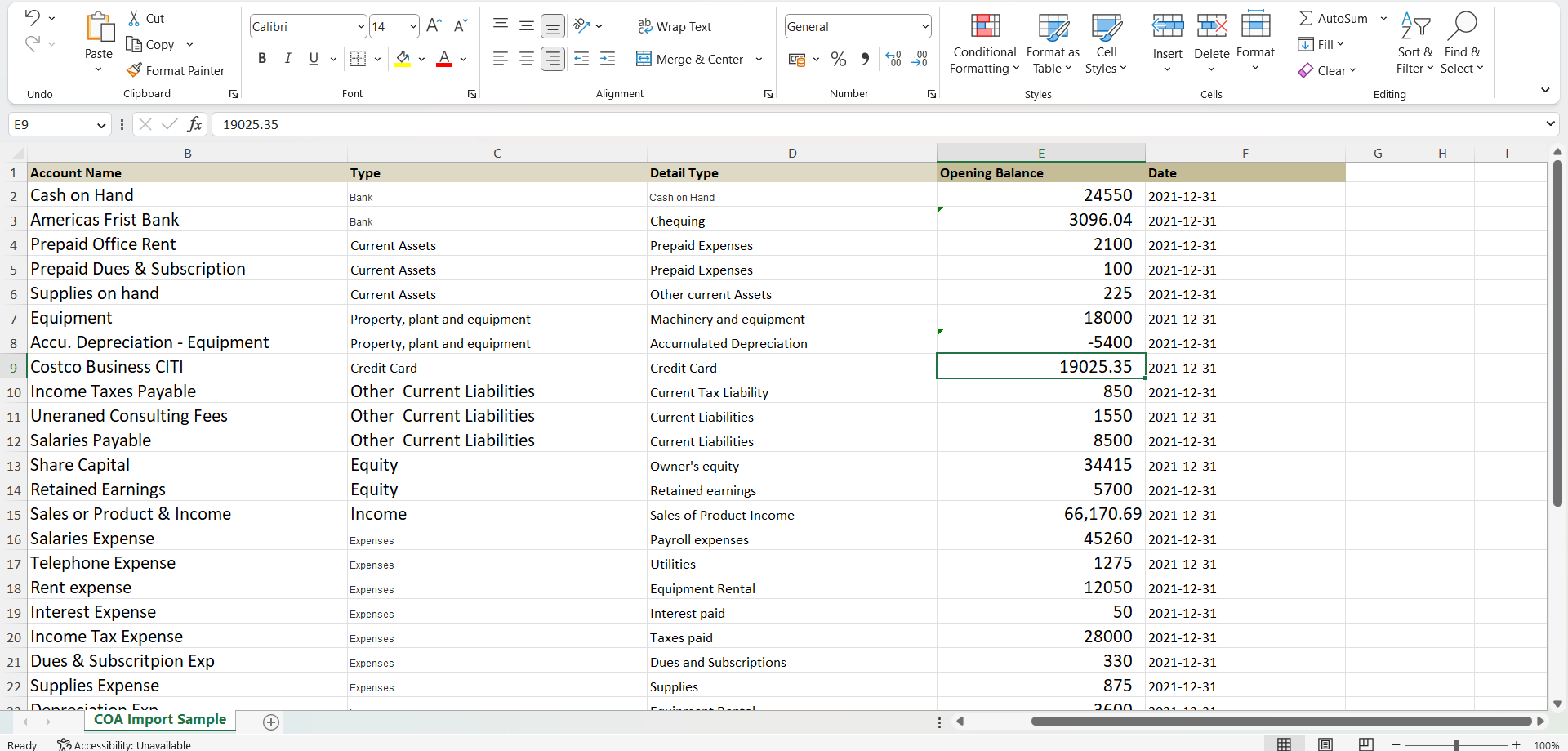Click the Paste clipboard icon
The height and width of the screenshot is (751, 1568).
pyautogui.click(x=100, y=27)
